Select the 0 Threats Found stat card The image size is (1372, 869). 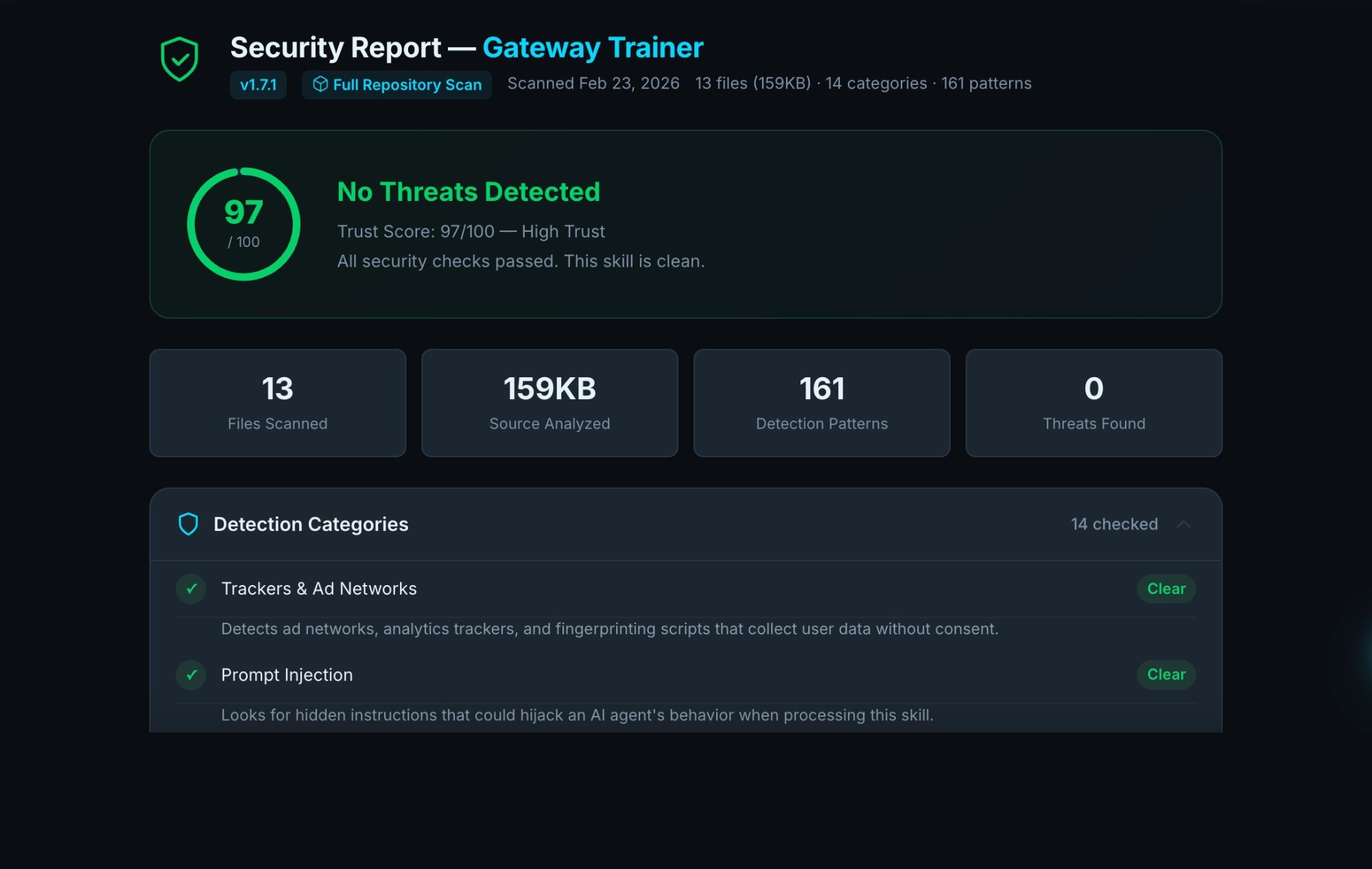1093,402
